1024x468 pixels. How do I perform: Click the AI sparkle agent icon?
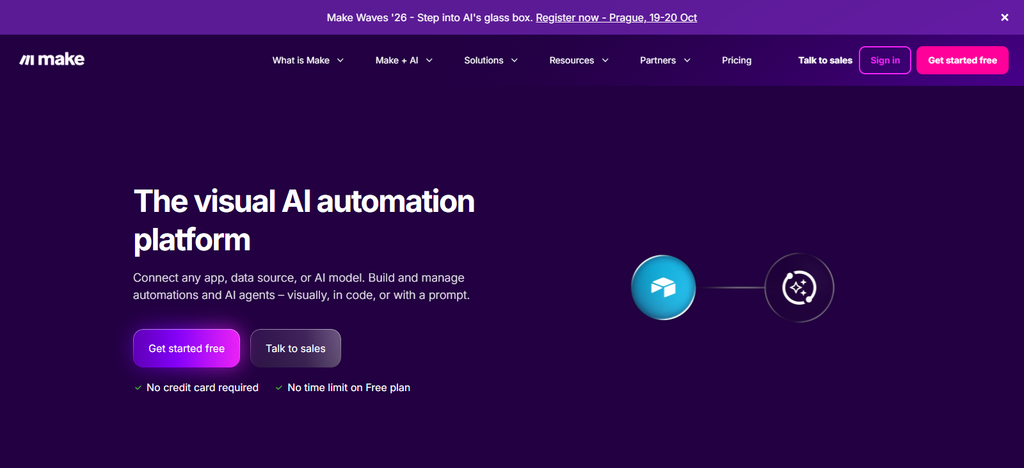799,287
